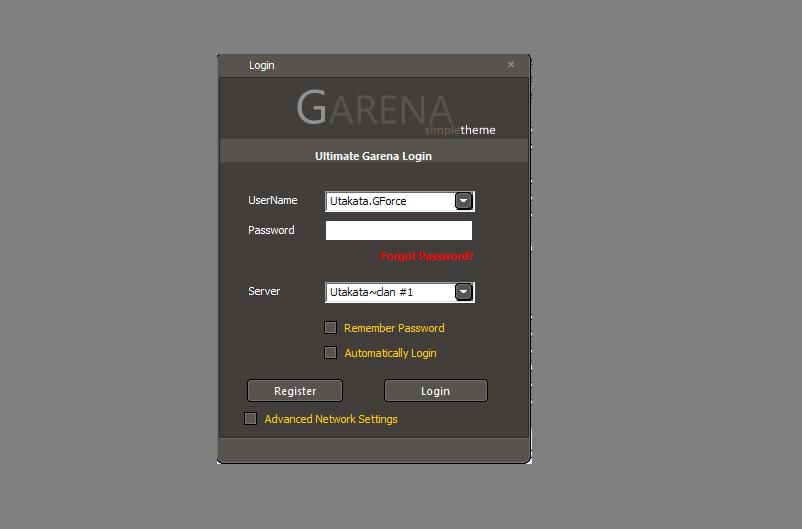The width and height of the screenshot is (802, 529).
Task: Click the Login title bar text
Action: point(262,65)
